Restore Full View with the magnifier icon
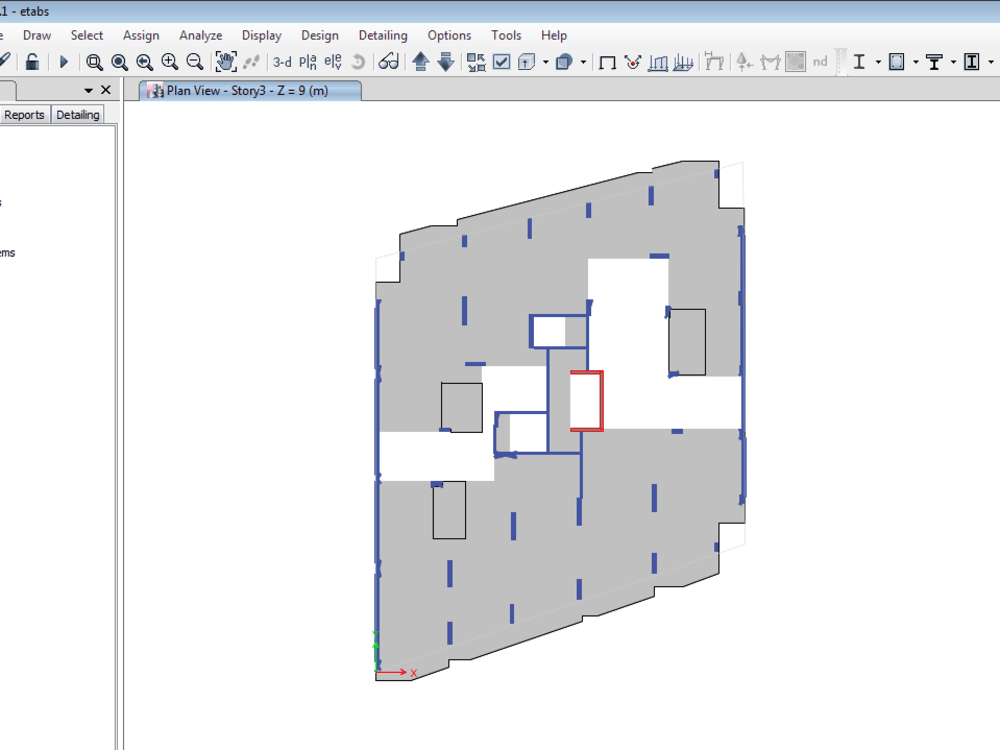The height and width of the screenshot is (750, 1000). point(119,62)
